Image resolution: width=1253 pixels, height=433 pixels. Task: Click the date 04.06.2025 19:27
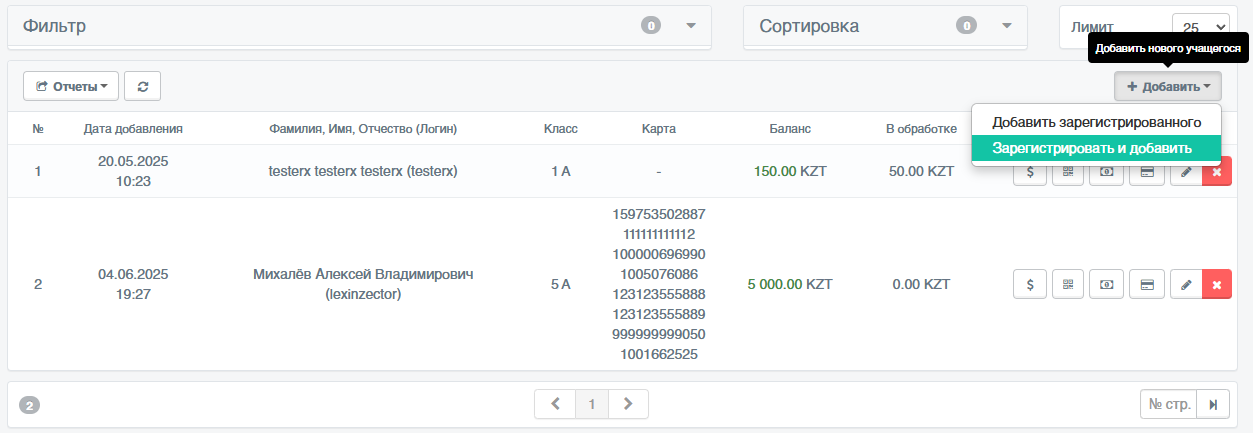pos(133,284)
